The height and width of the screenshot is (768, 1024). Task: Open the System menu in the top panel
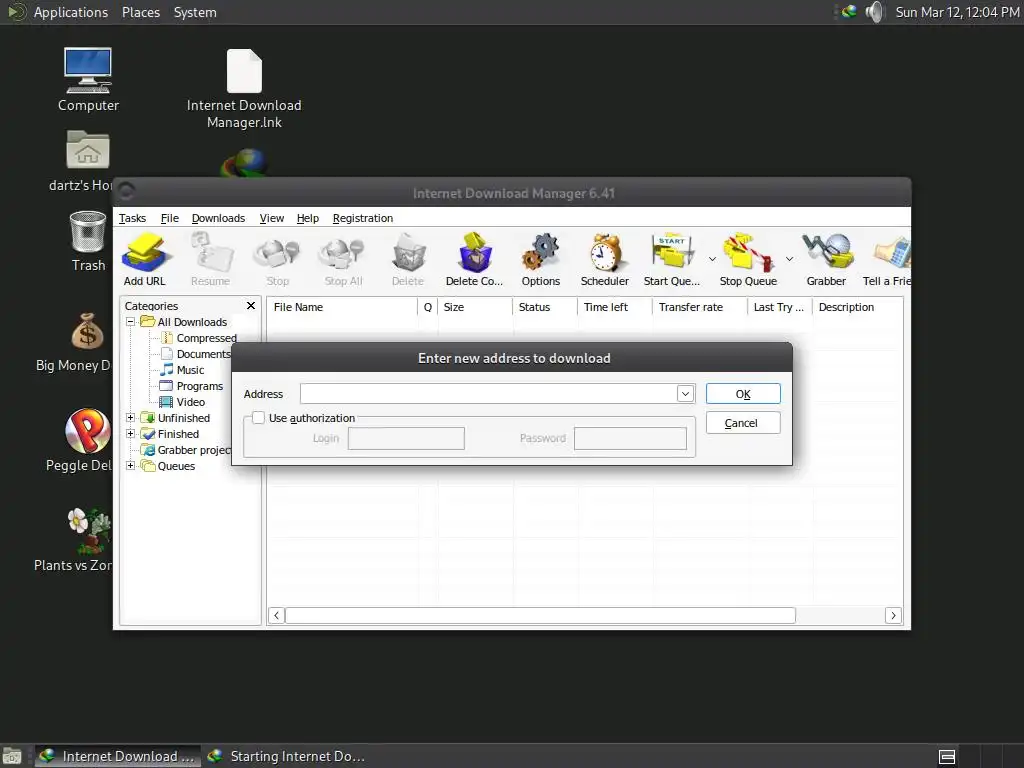click(195, 12)
